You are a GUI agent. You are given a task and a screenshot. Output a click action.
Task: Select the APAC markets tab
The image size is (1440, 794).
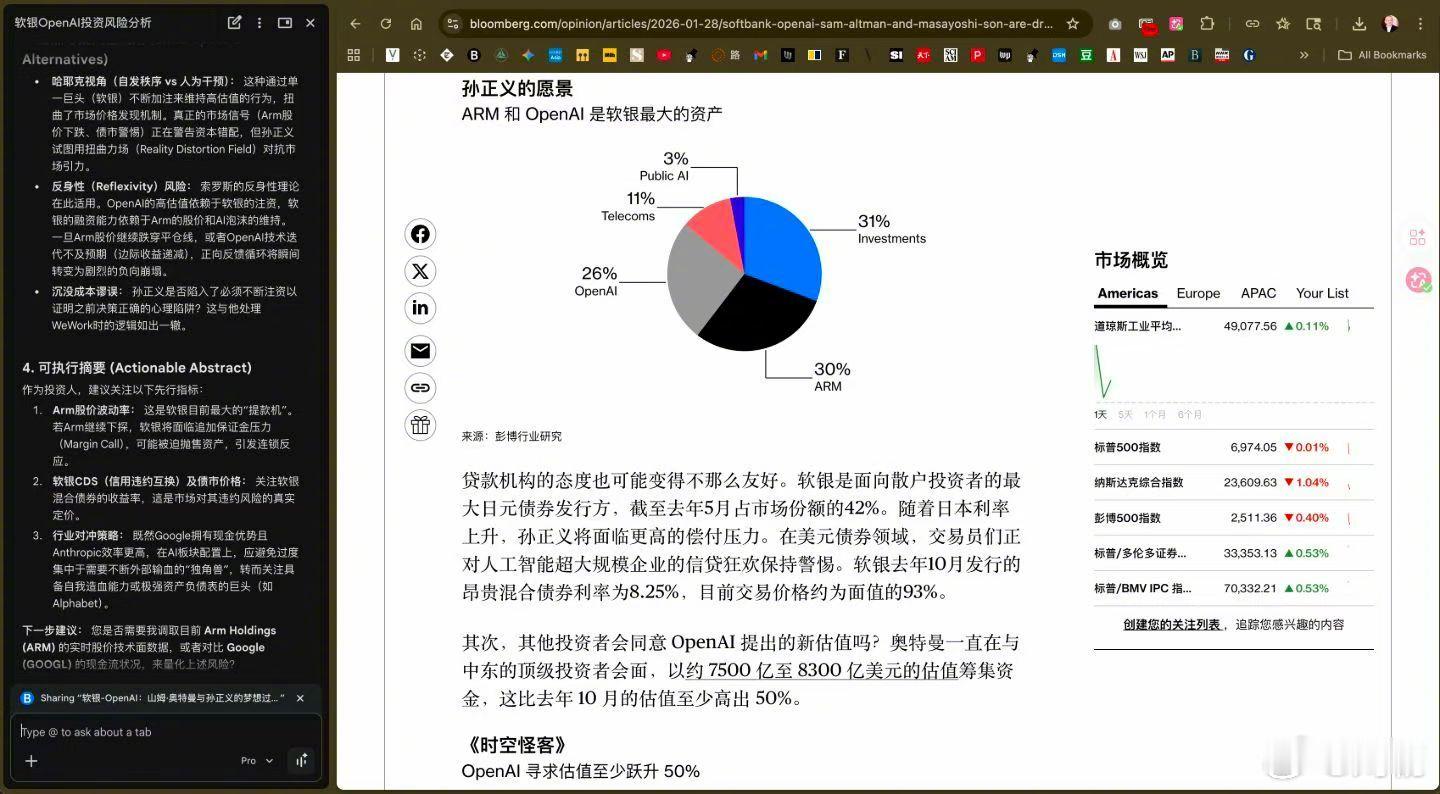pyautogui.click(x=1258, y=293)
